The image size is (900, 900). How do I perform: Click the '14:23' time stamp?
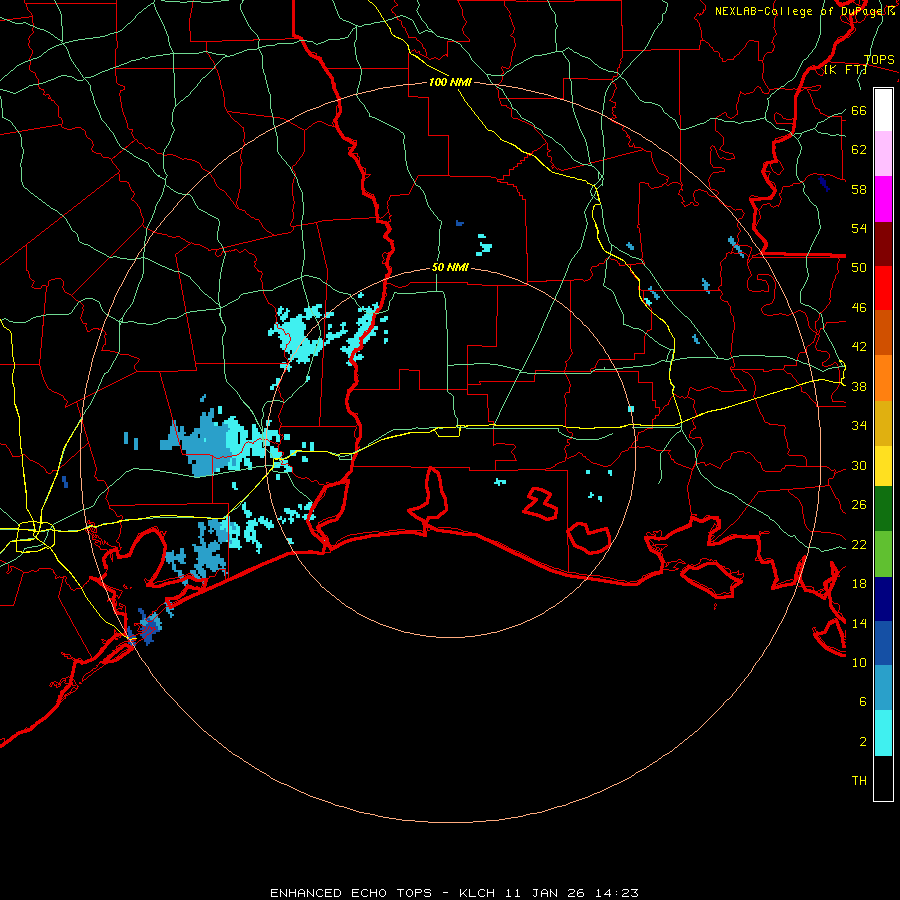618,893
